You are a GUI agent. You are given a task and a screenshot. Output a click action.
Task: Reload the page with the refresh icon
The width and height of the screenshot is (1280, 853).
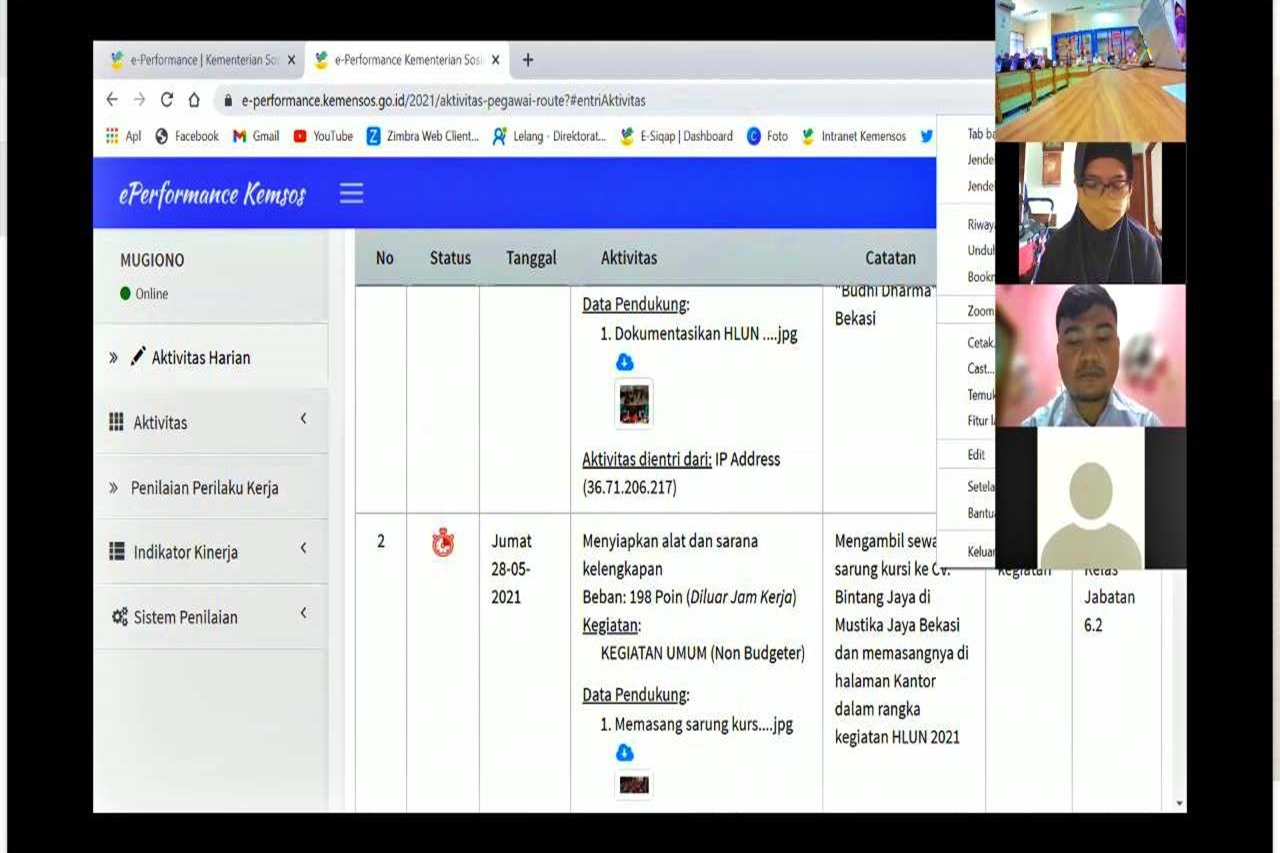click(x=167, y=100)
